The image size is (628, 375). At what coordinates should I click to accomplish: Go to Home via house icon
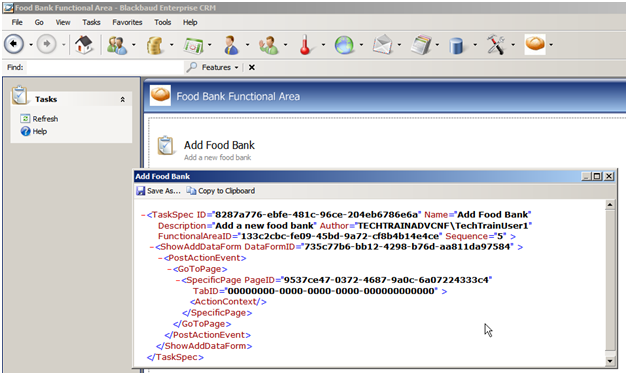coord(84,44)
